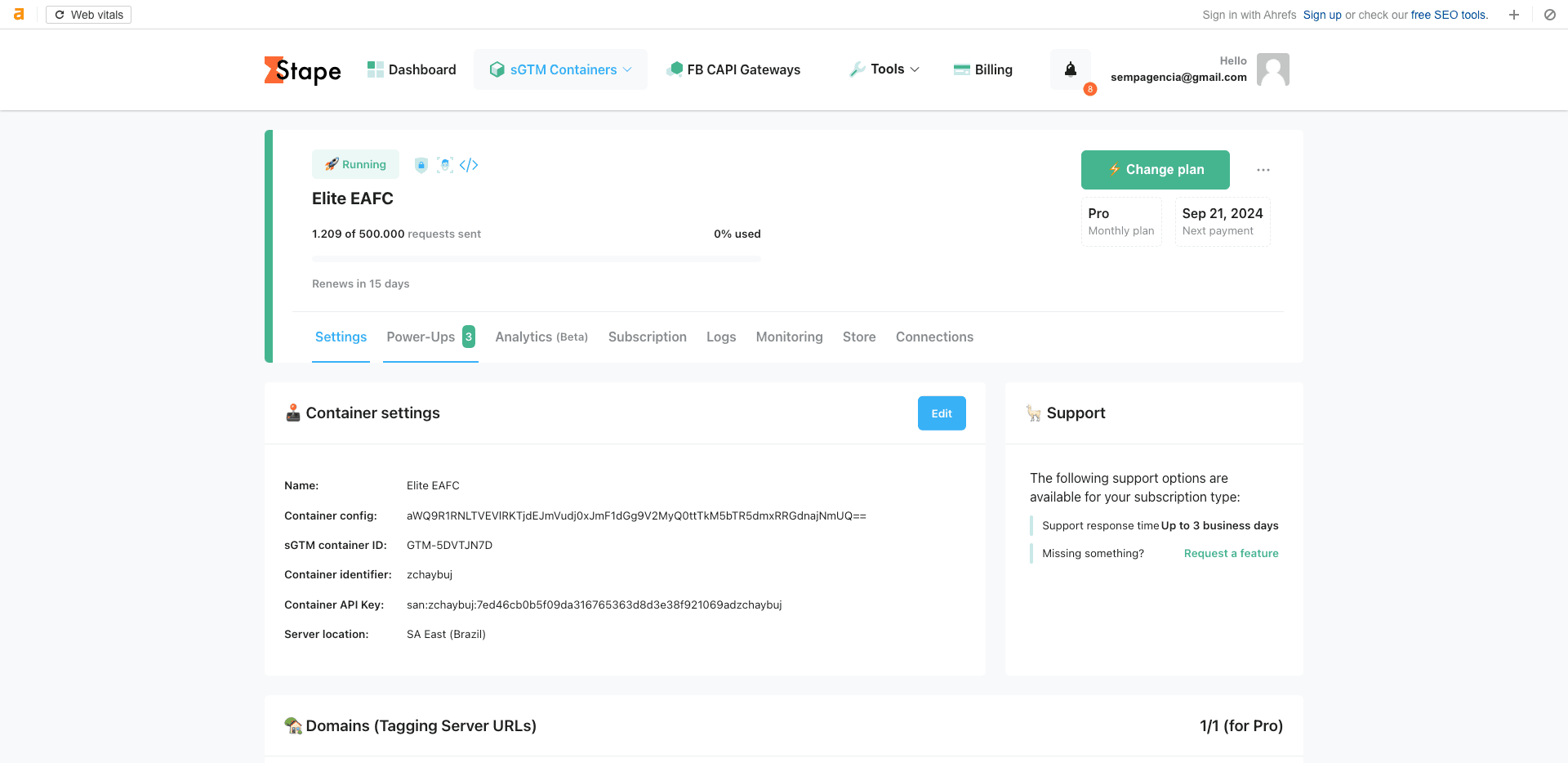
Task: Open the Store tab
Action: pos(859,337)
